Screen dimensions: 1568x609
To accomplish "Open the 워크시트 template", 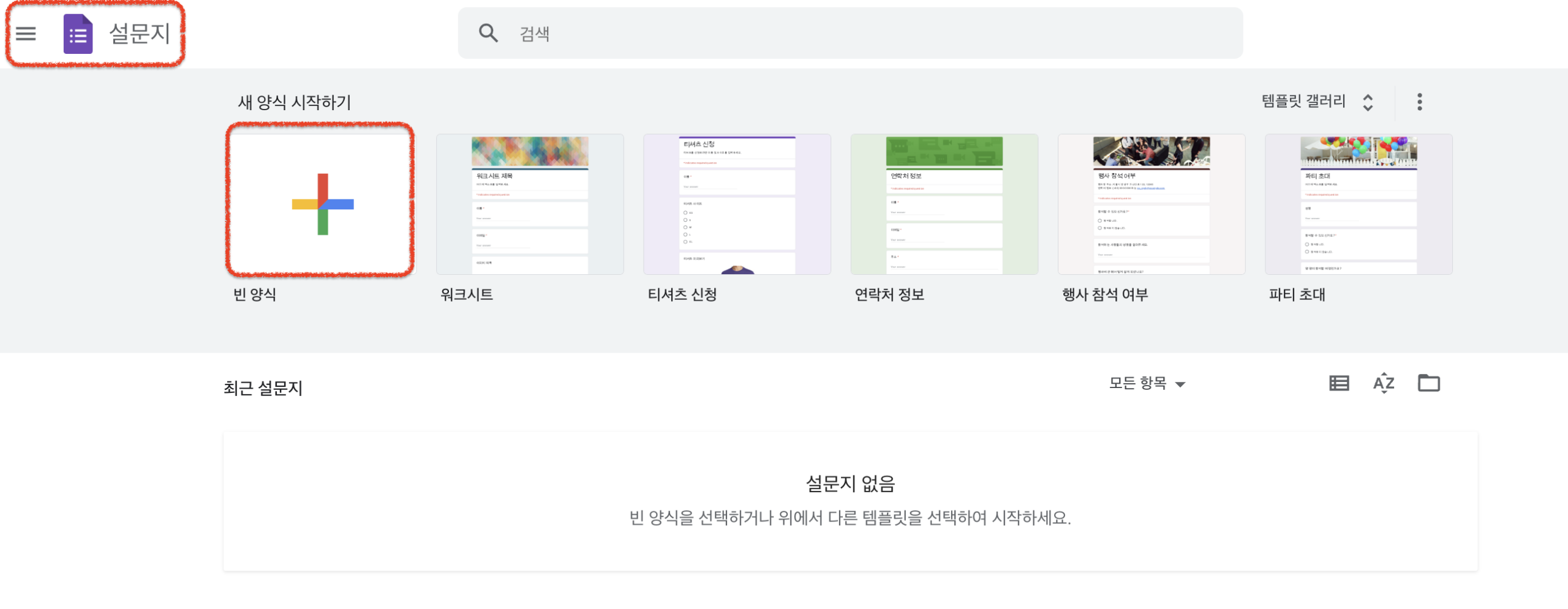I will pyautogui.click(x=529, y=203).
